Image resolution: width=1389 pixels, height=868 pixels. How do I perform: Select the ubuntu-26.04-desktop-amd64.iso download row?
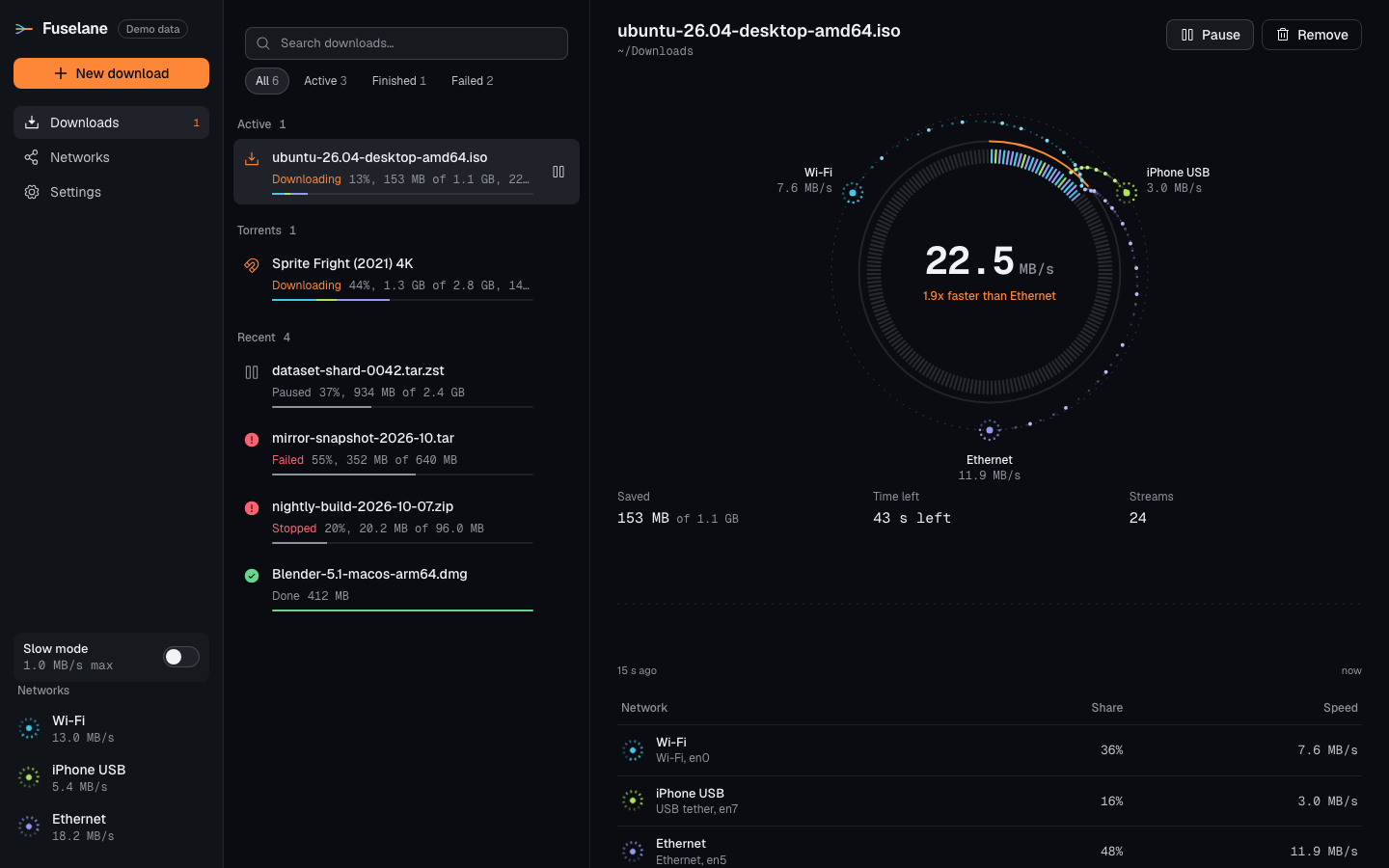point(406,172)
